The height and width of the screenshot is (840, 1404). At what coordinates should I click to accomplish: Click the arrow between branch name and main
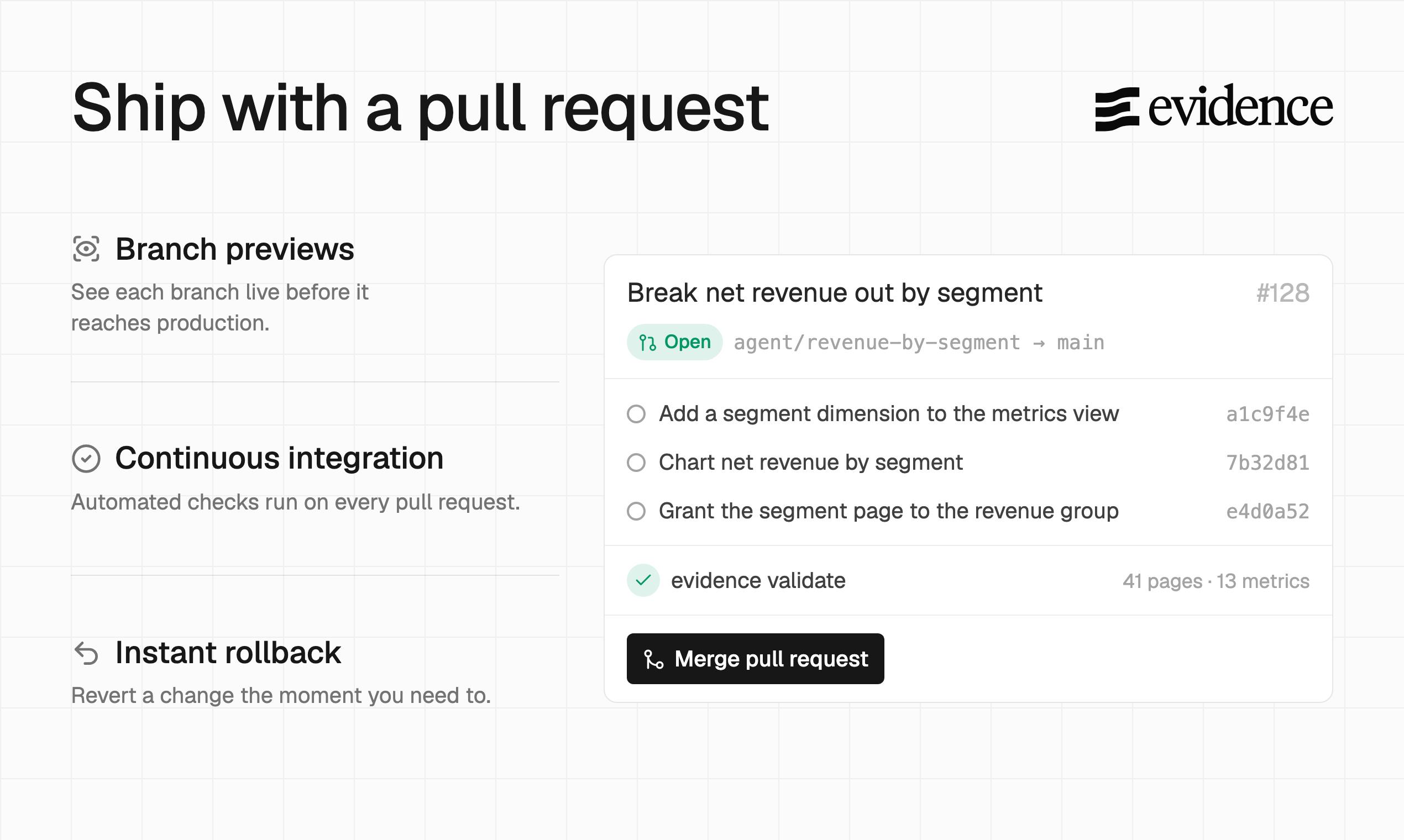(x=1038, y=343)
